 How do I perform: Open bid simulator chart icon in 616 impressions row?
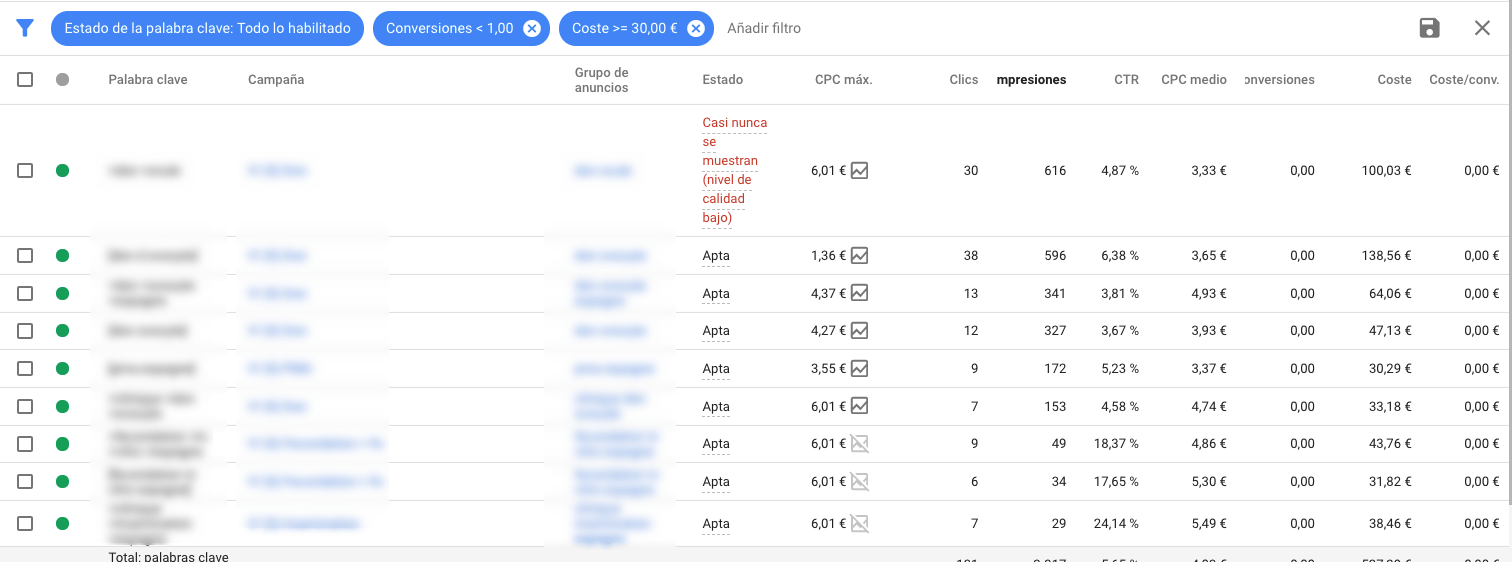click(x=859, y=171)
